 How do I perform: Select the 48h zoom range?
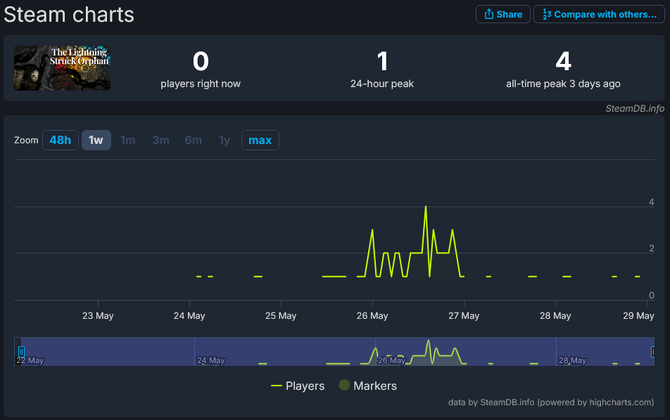click(60, 140)
